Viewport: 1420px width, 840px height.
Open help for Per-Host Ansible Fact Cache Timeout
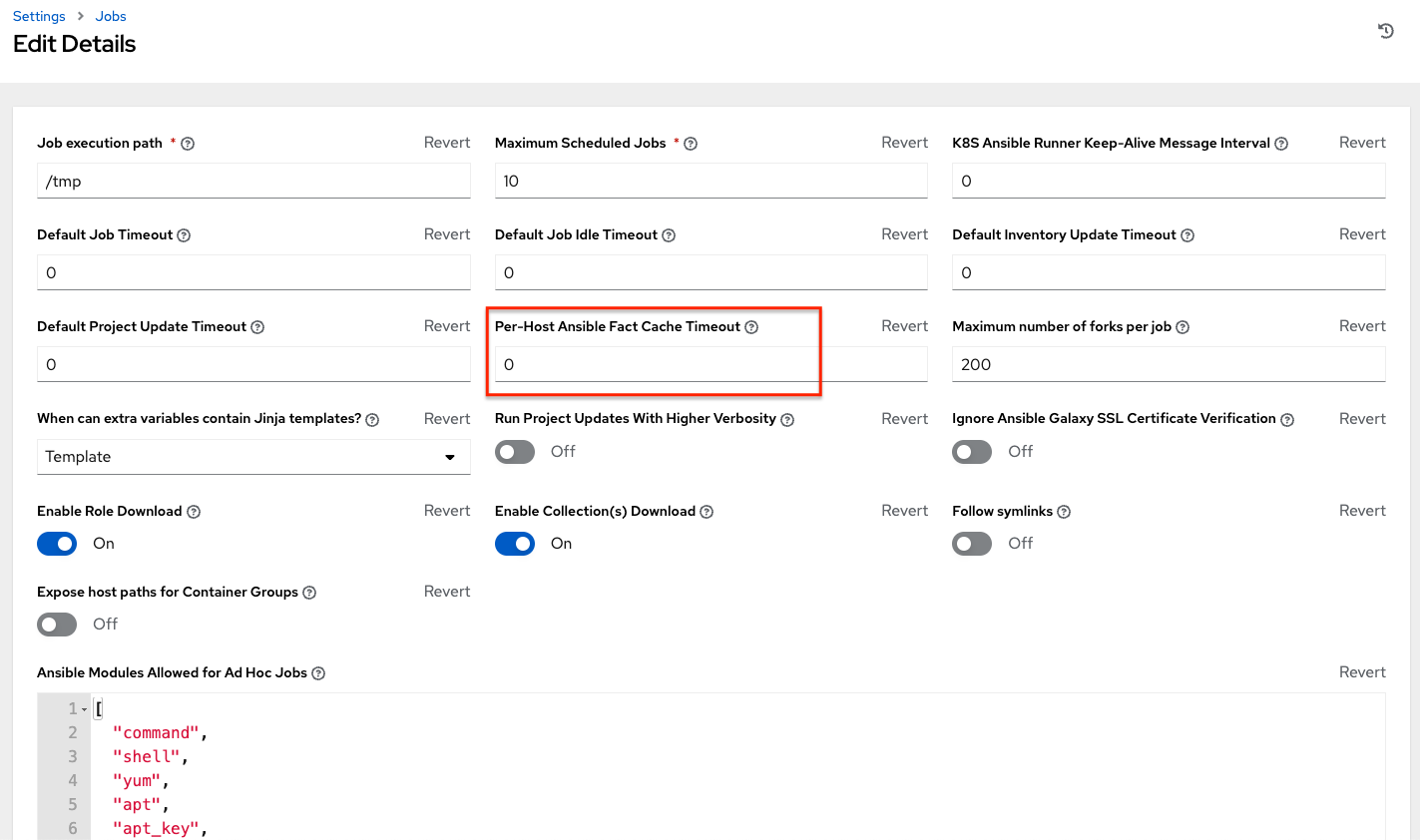751,326
